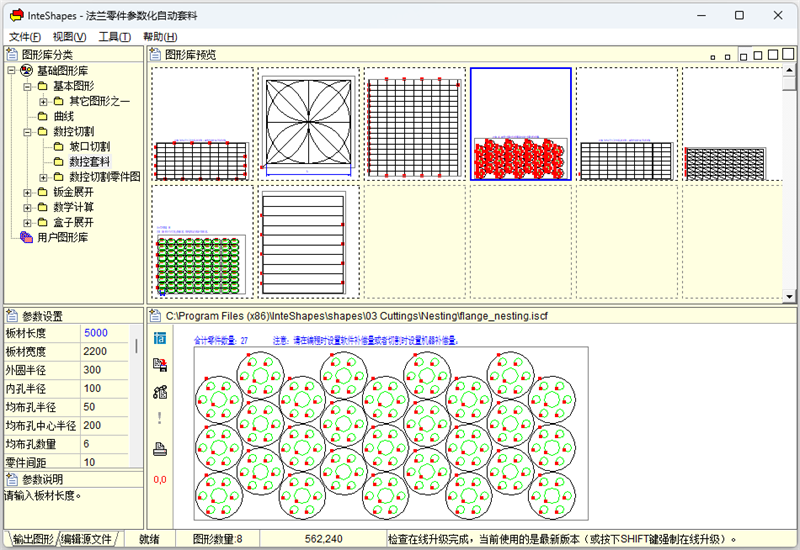Expand the 盒子展开 folder

[27, 222]
